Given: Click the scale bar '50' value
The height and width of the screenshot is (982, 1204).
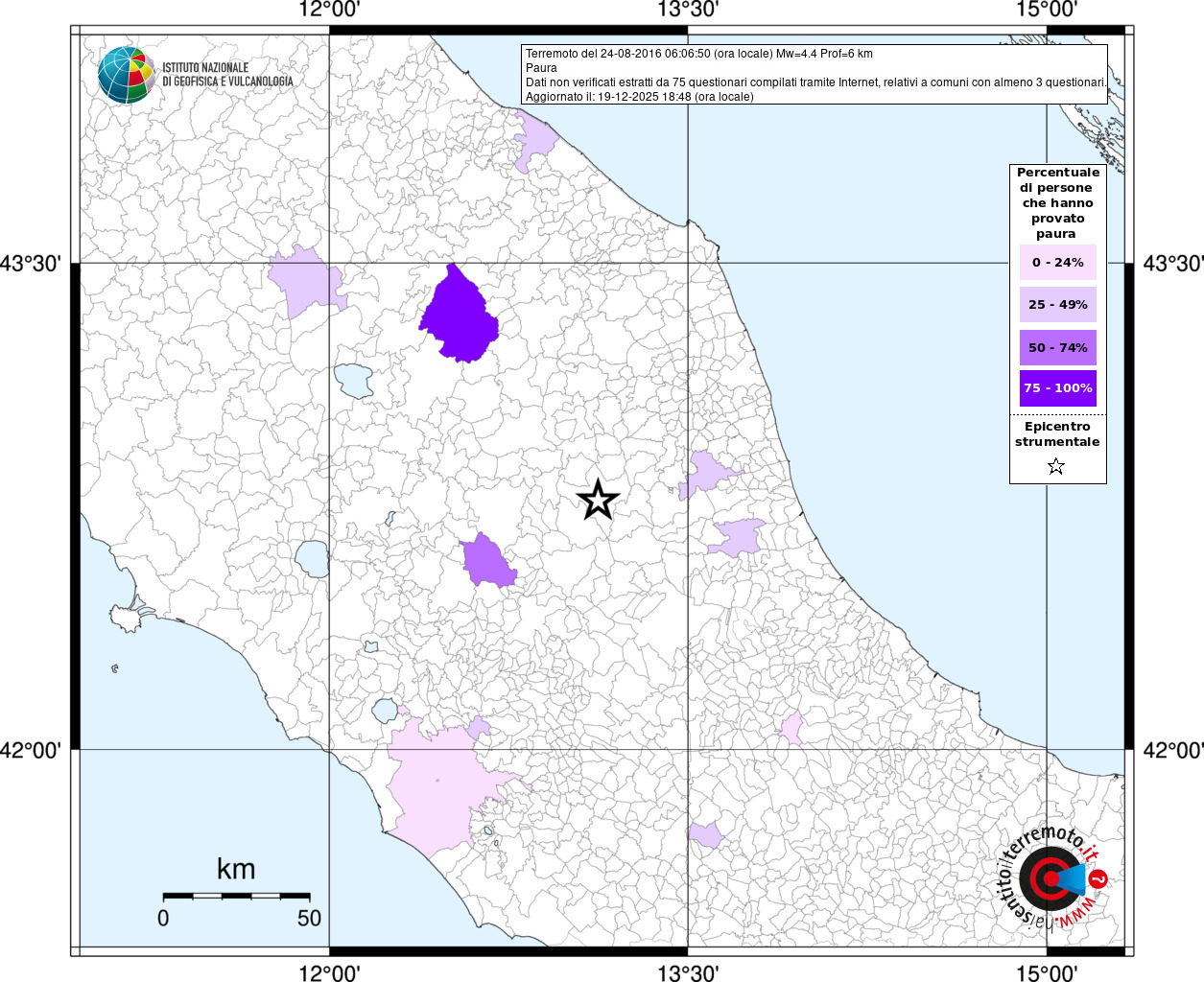Looking at the screenshot, I should (309, 918).
